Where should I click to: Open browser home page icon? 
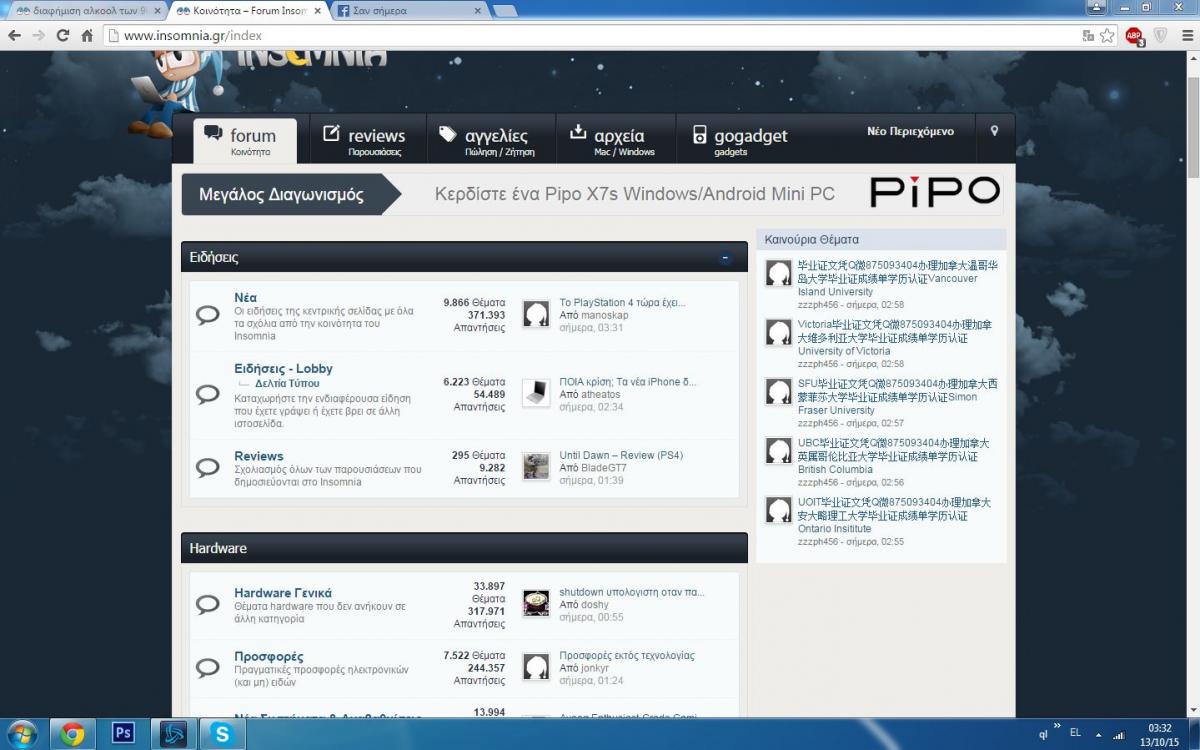tap(87, 35)
